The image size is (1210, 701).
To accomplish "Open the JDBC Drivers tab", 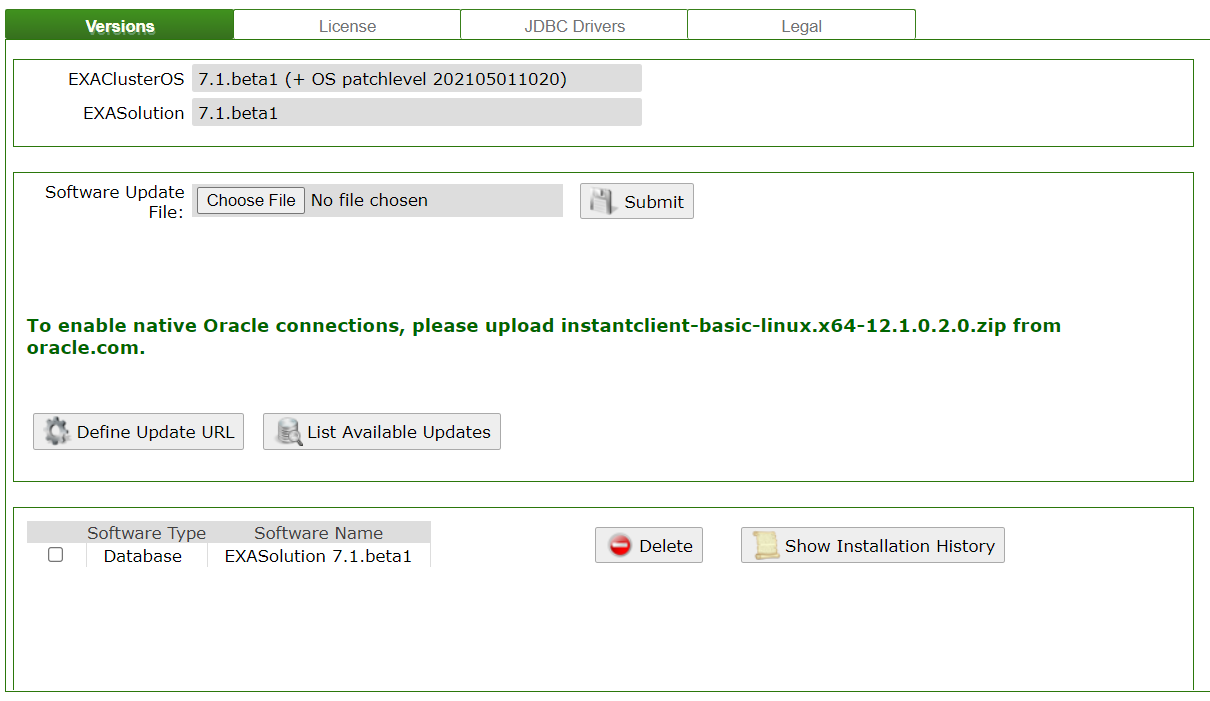I will [574, 26].
